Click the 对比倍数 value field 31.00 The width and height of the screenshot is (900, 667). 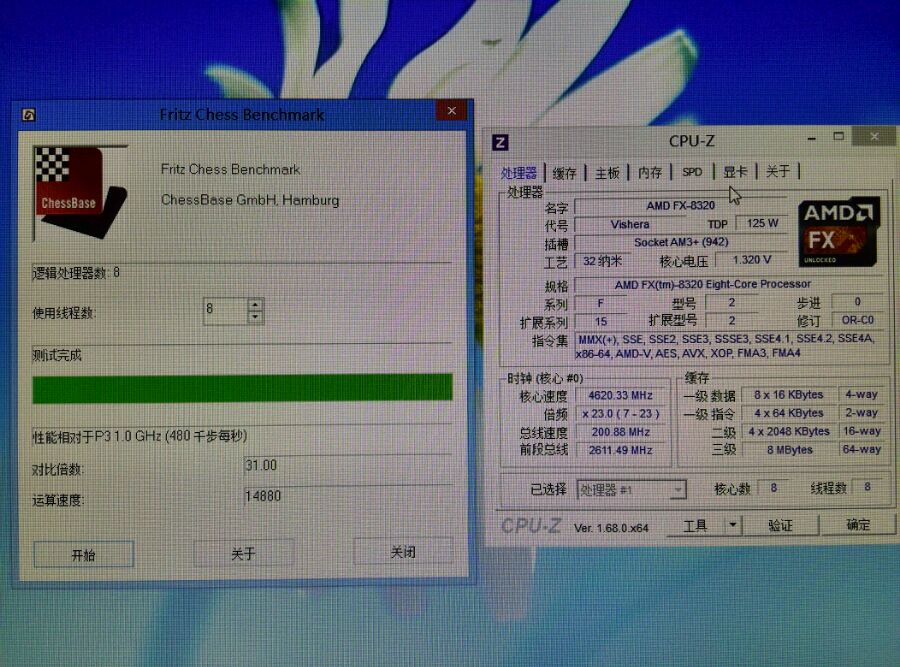pyautogui.click(x=347, y=466)
